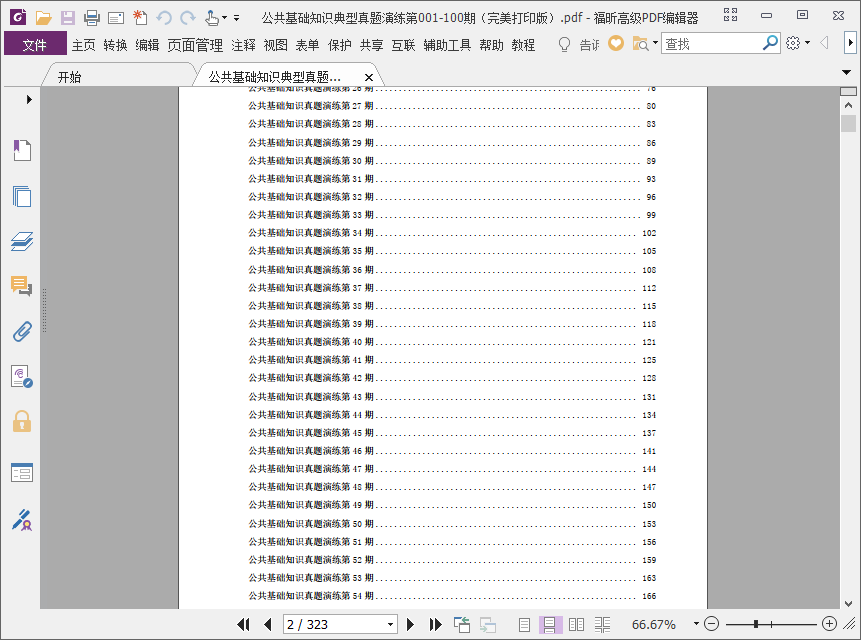Screen dimensions: 861x640
Task: Click the 查找 search field
Action: click(711, 43)
